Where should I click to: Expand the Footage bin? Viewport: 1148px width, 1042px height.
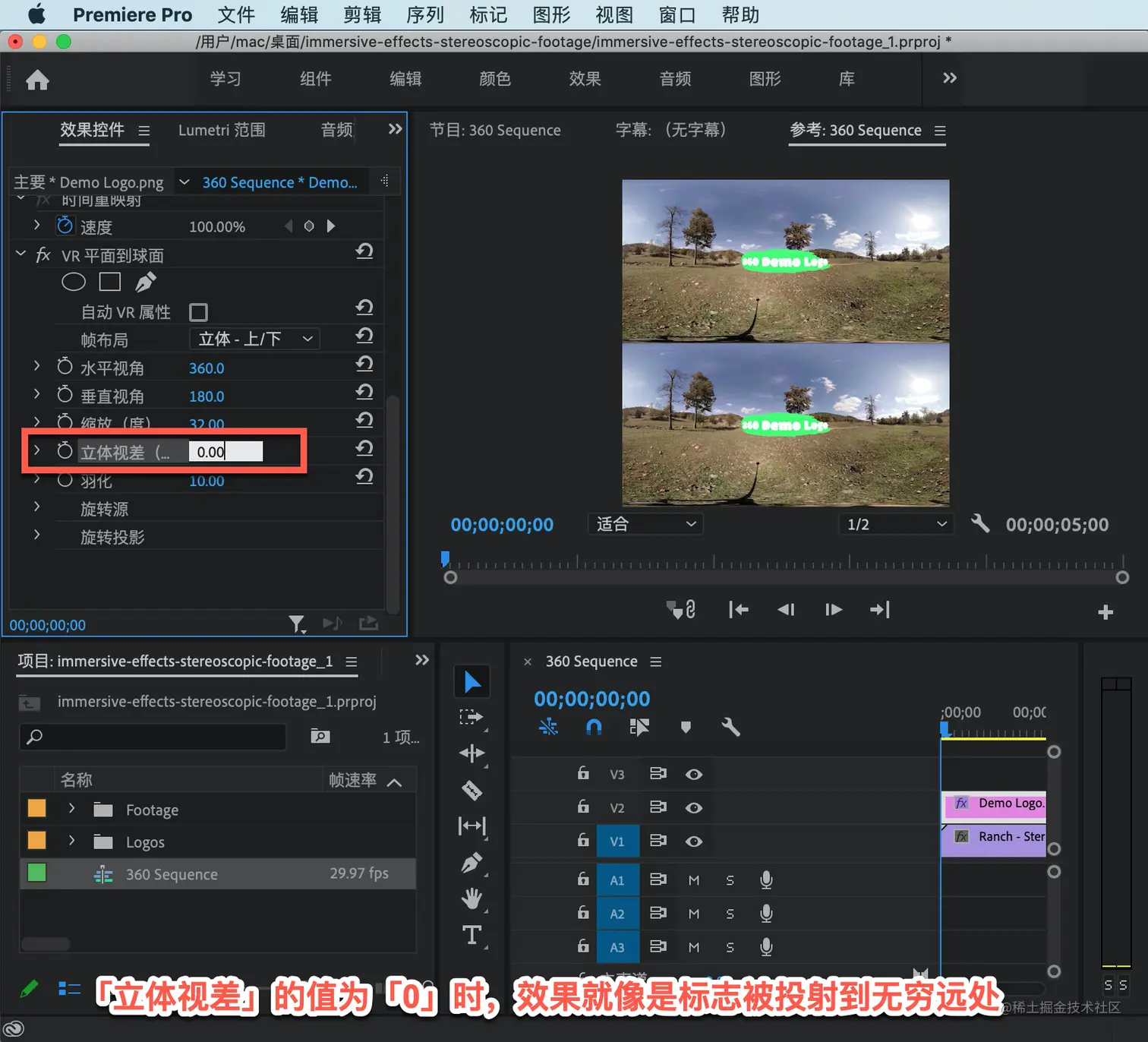point(71,808)
